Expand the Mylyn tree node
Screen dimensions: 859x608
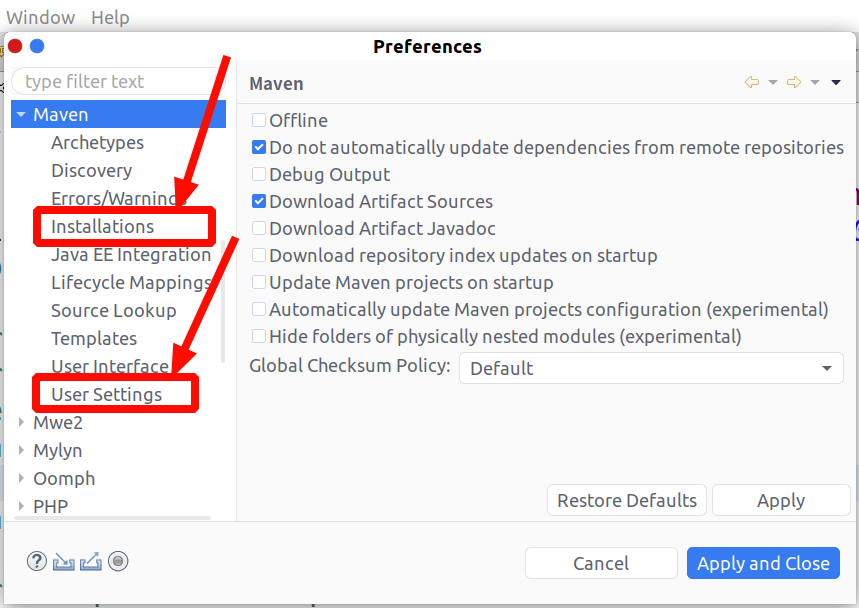[21, 450]
